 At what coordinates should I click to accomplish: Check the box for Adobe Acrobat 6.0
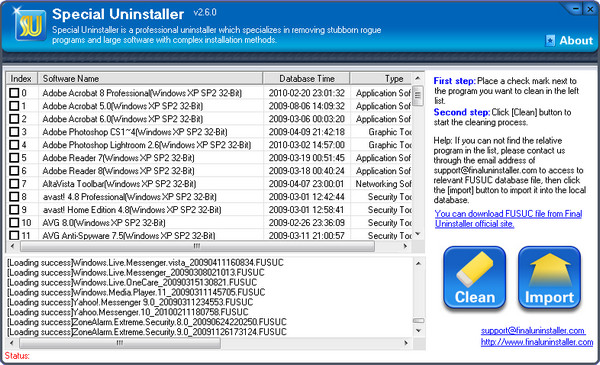click(14, 119)
